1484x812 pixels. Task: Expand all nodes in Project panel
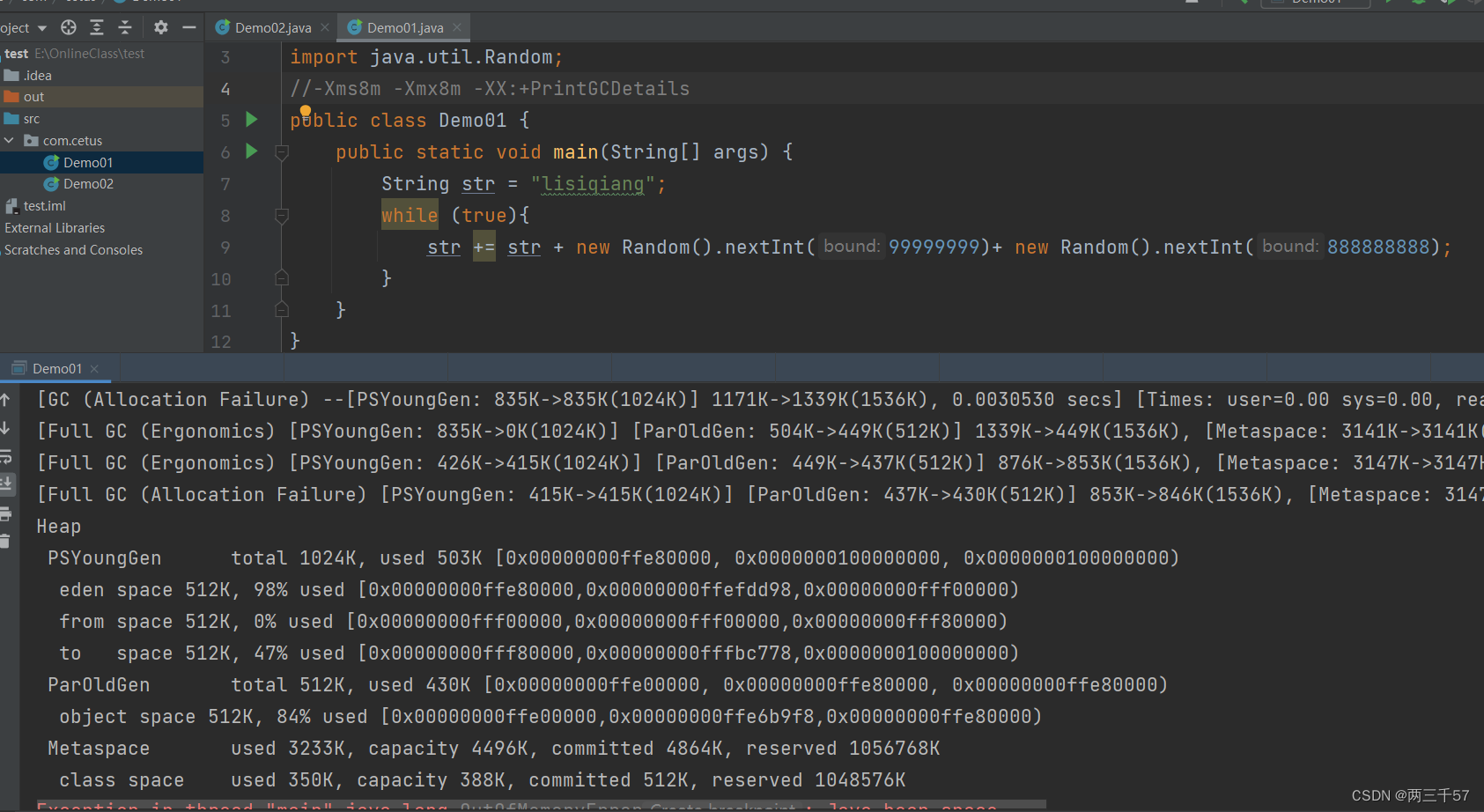[97, 27]
